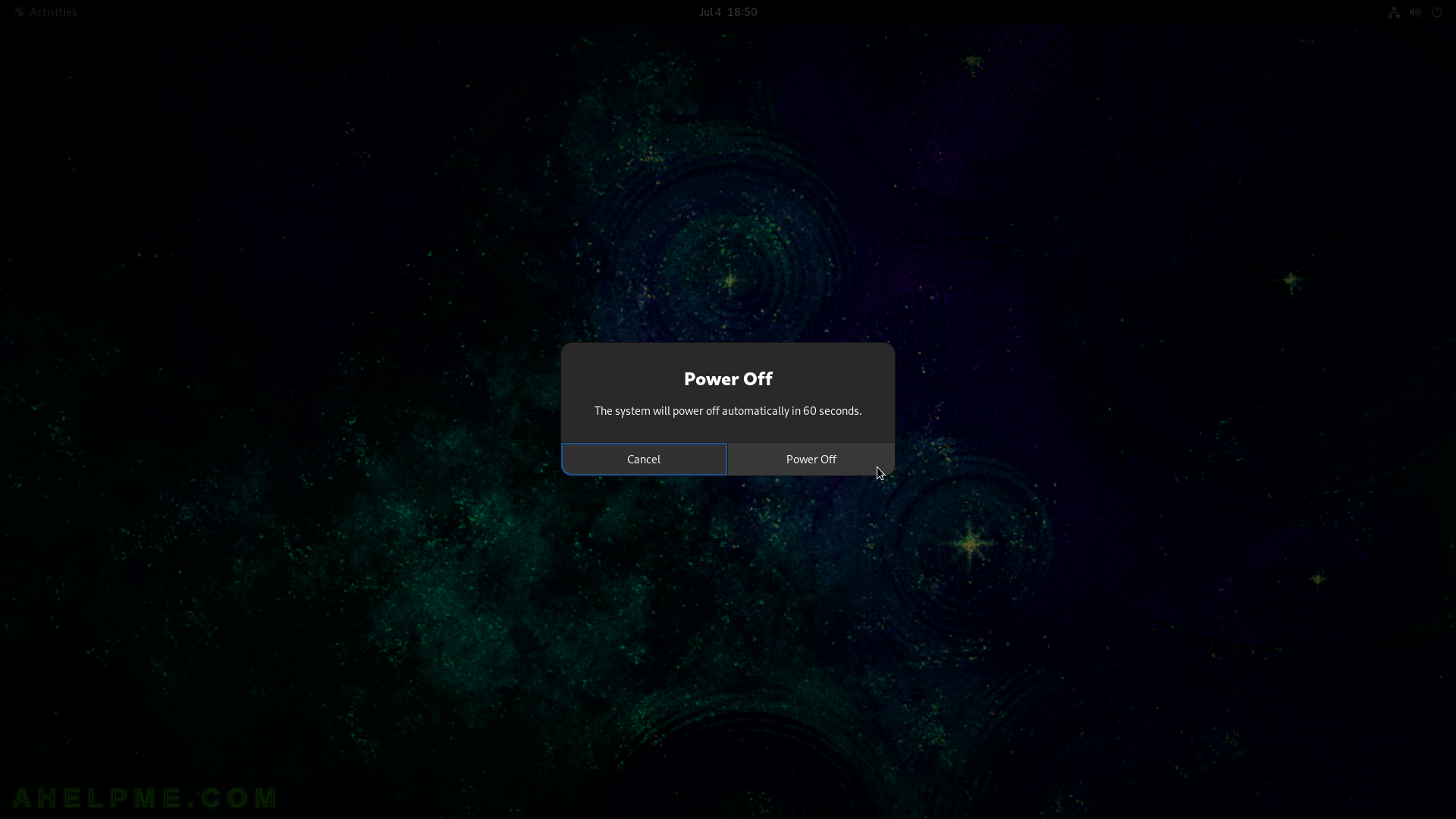Click the Power Off dialog title

click(728, 378)
